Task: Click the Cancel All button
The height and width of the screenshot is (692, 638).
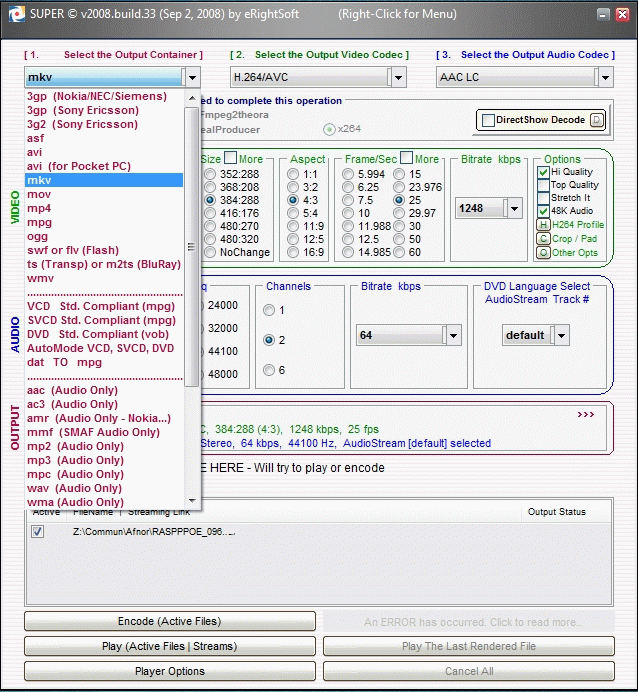Action: pyautogui.click(x=469, y=671)
